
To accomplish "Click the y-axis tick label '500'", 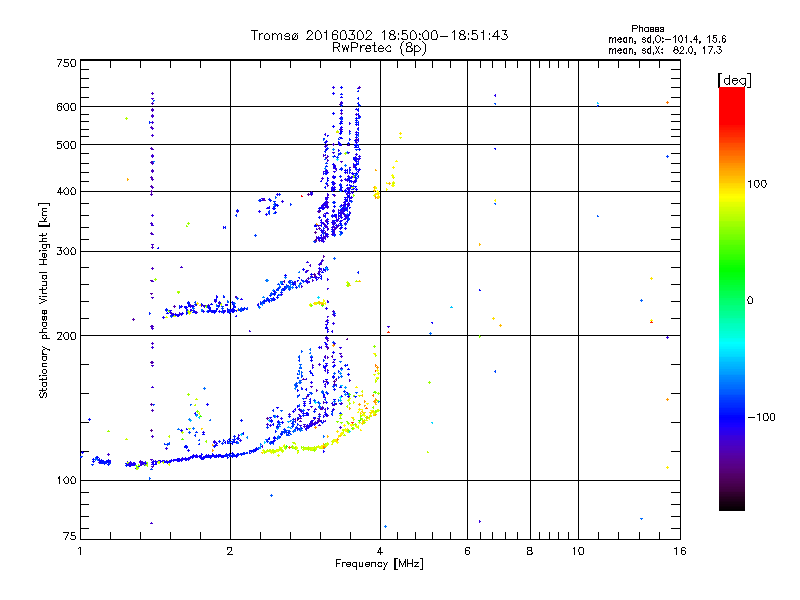I will [x=66, y=145].
